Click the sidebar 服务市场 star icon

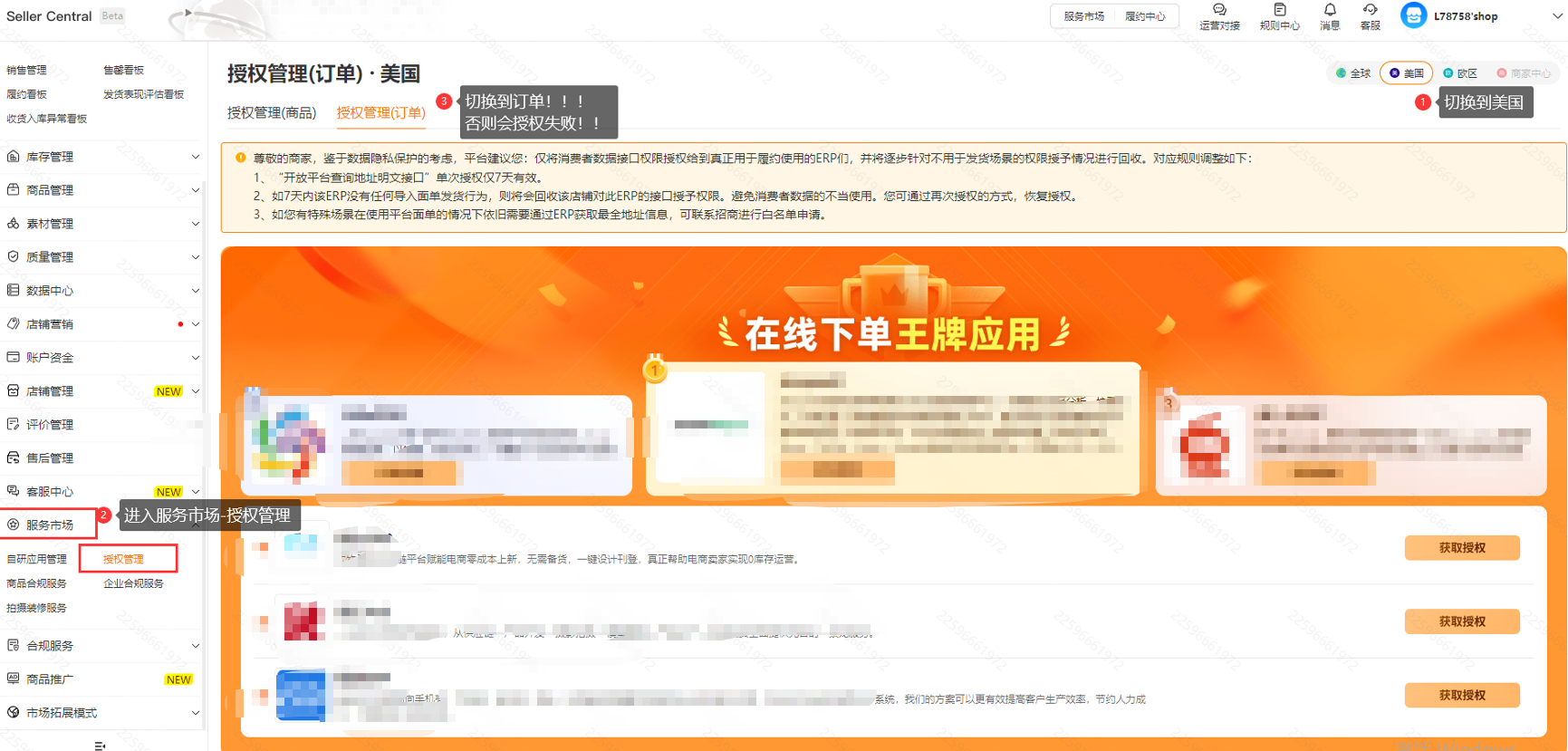13,525
